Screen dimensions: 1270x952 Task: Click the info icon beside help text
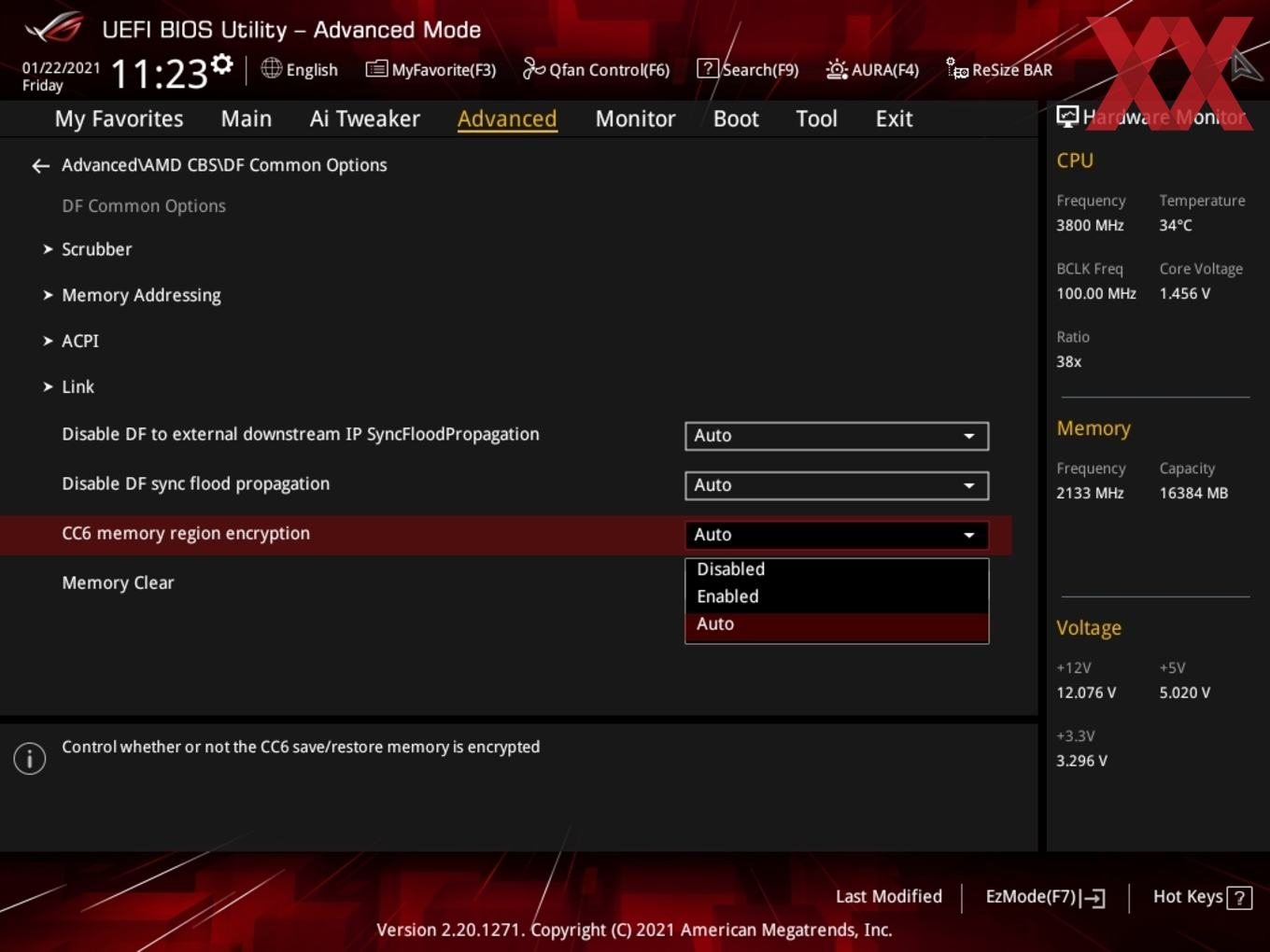[x=30, y=759]
